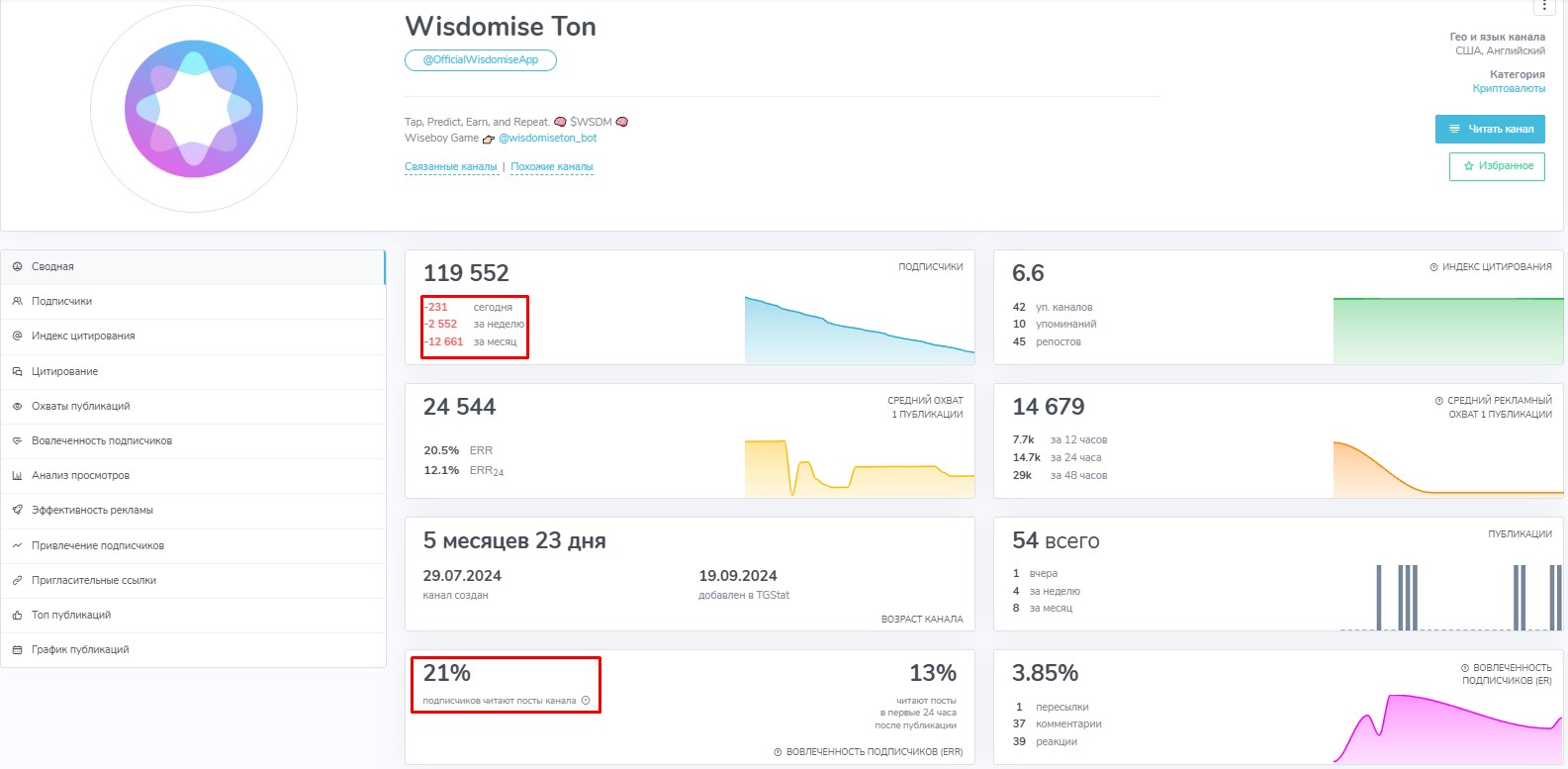Click the help icon after подписчиков читают посты
Screen dimensions: 1568x769
586,701
